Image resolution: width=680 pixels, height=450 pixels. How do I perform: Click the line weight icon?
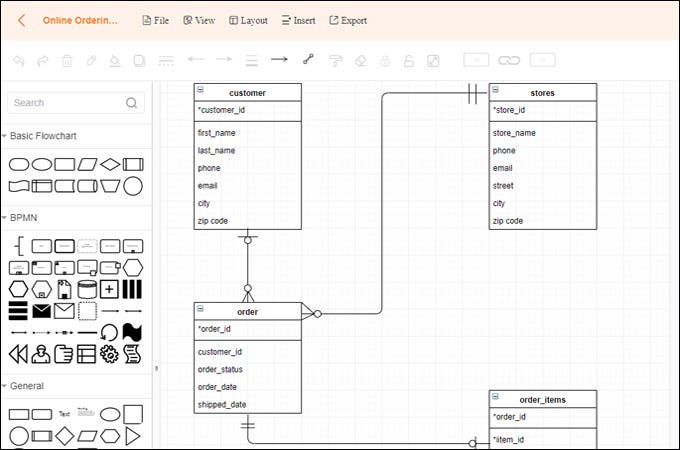tap(252, 61)
